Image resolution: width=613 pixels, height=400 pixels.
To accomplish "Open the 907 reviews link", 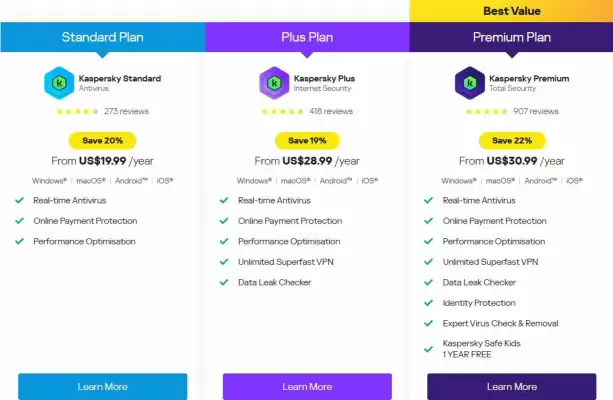I will (x=536, y=111).
